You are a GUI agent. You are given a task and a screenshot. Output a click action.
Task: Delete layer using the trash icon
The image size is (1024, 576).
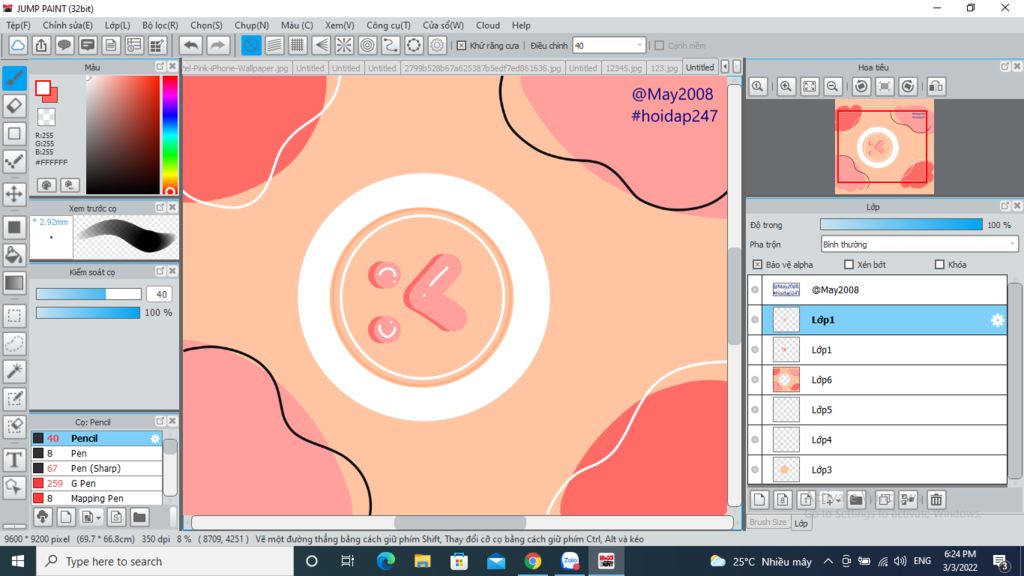936,500
